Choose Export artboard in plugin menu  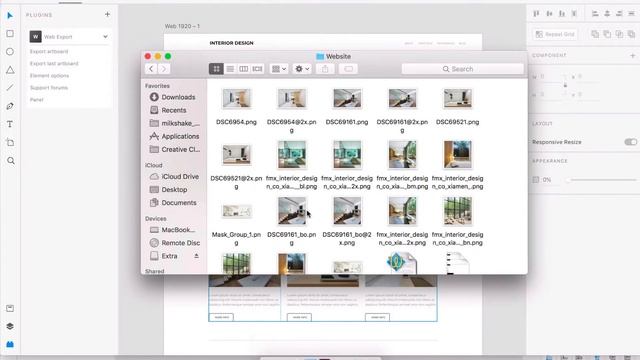49,51
